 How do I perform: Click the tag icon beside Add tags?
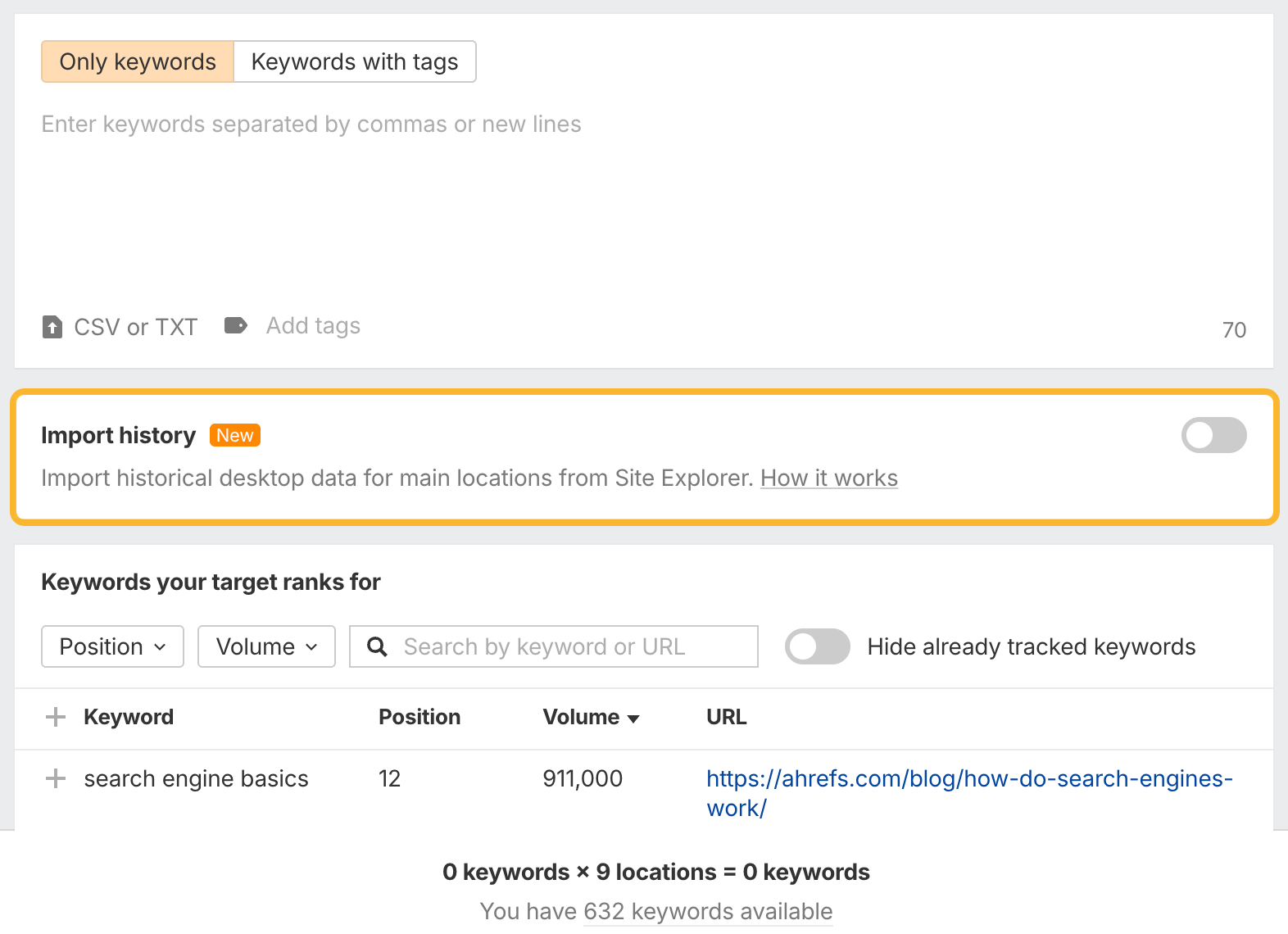236,326
